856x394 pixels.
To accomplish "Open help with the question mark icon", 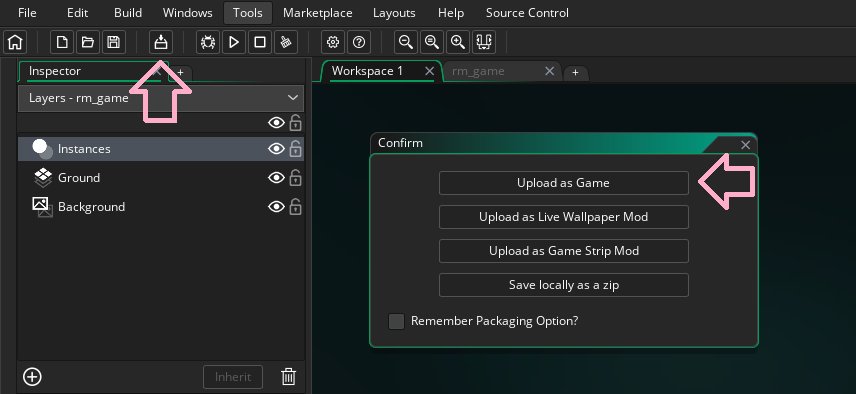I will pos(359,42).
